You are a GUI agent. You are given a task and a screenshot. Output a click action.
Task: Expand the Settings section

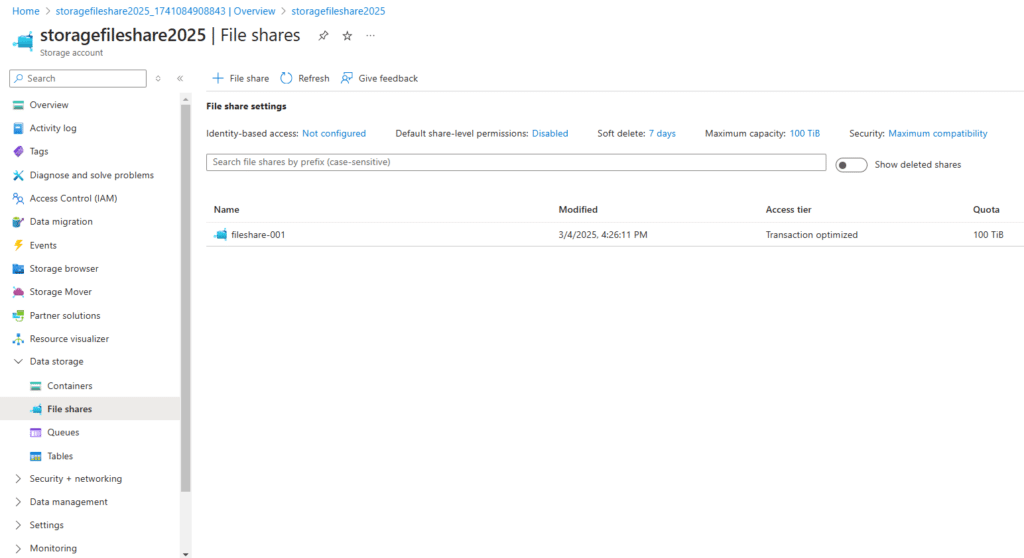(x=18, y=525)
